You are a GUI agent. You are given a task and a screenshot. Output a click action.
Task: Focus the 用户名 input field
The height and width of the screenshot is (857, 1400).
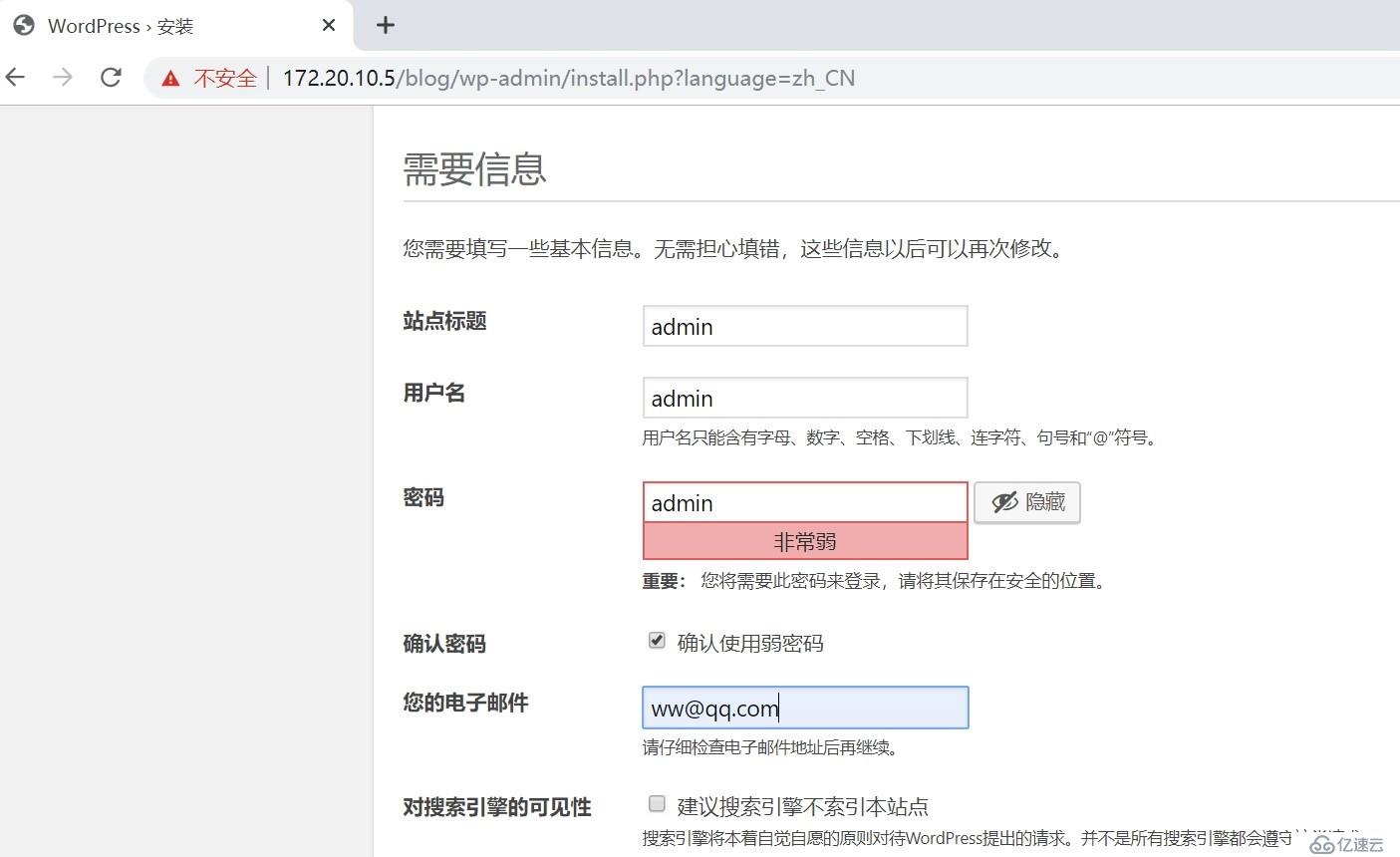805,398
